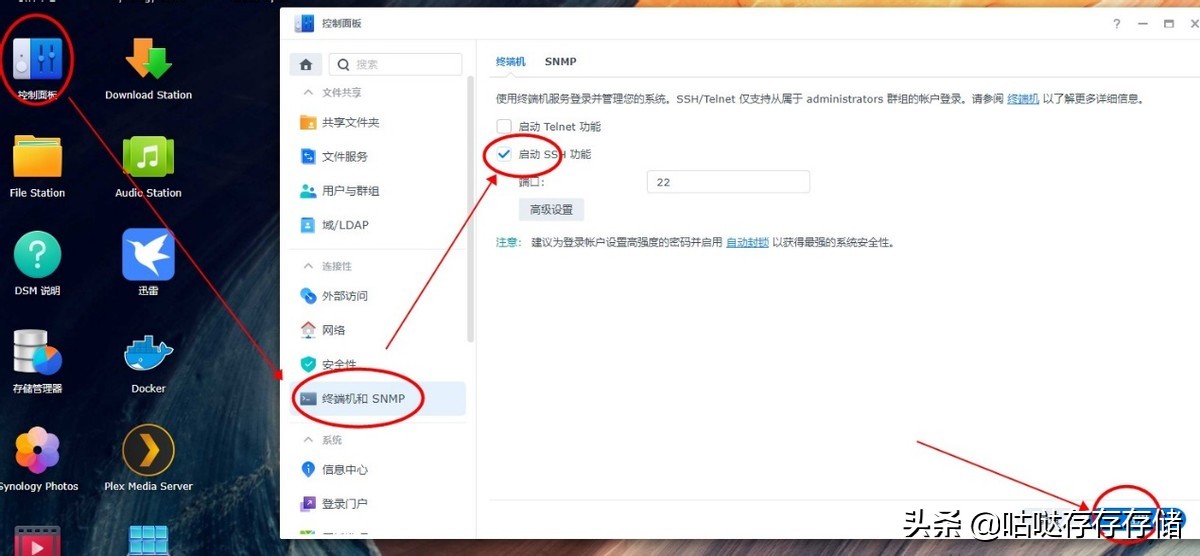Open Synology Photos desktop icon

tap(38, 450)
